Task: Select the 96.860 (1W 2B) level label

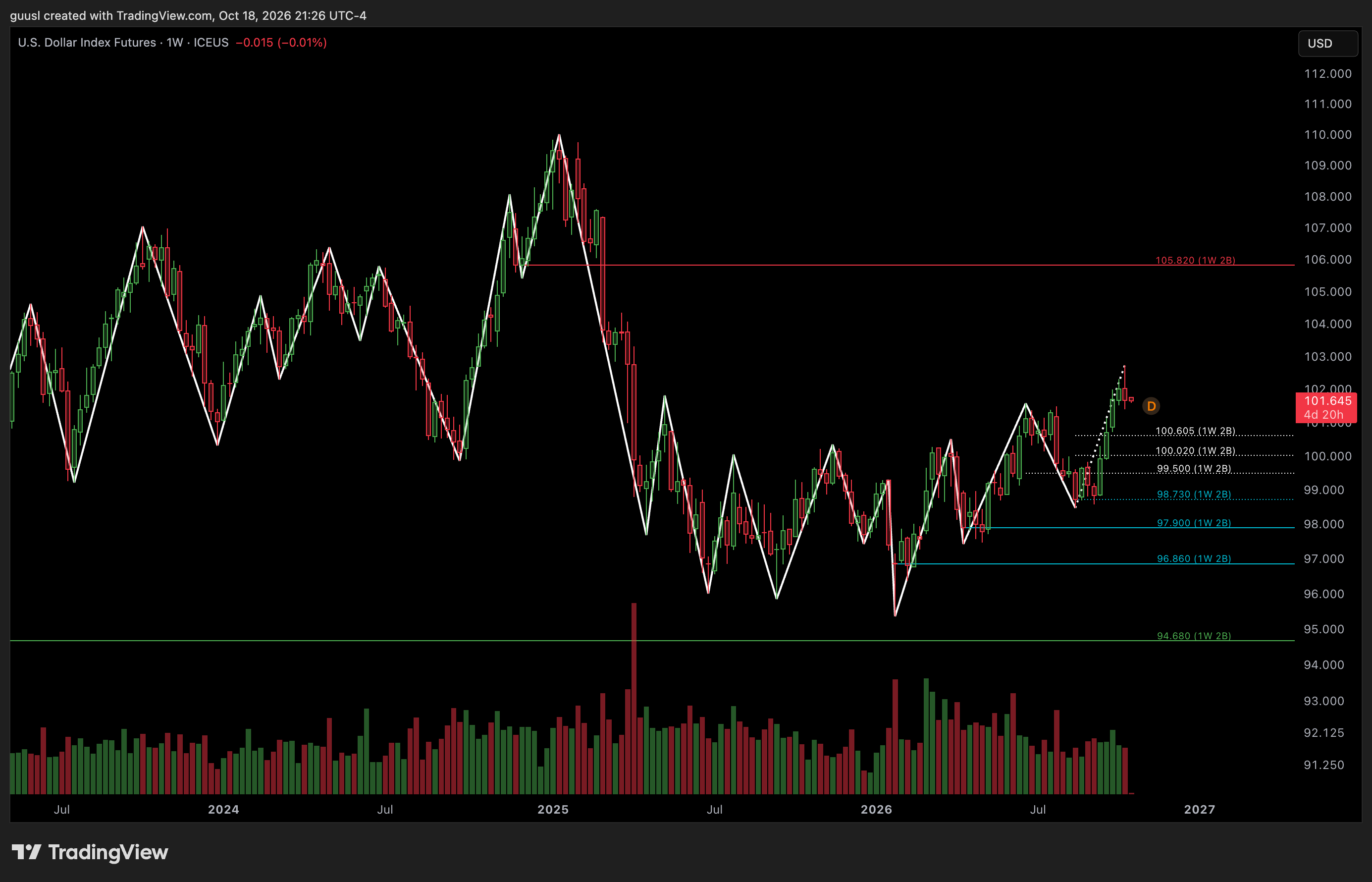Action: pyautogui.click(x=1194, y=558)
